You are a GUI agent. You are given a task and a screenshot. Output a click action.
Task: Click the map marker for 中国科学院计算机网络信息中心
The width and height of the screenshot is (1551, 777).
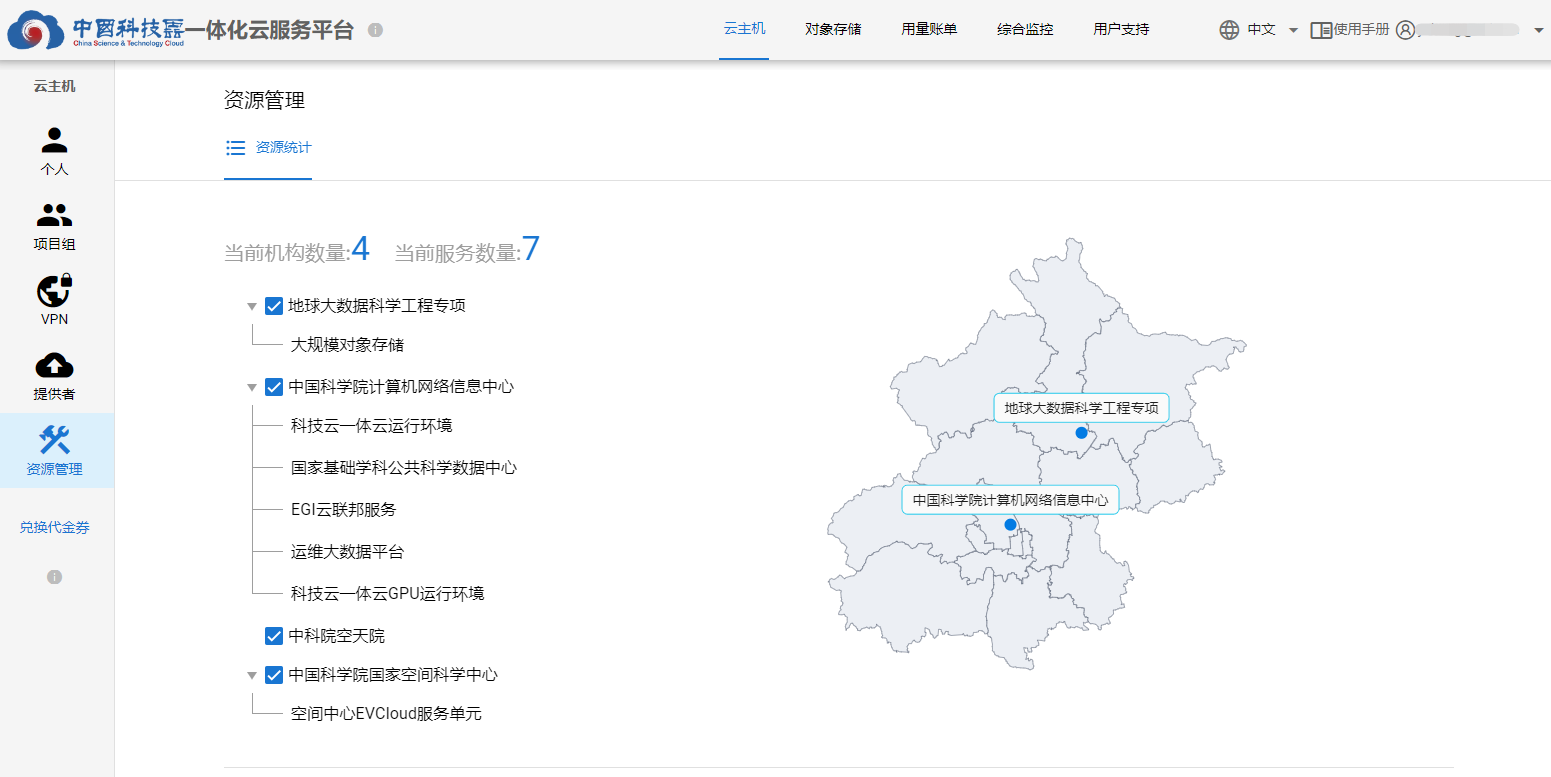pos(1010,525)
